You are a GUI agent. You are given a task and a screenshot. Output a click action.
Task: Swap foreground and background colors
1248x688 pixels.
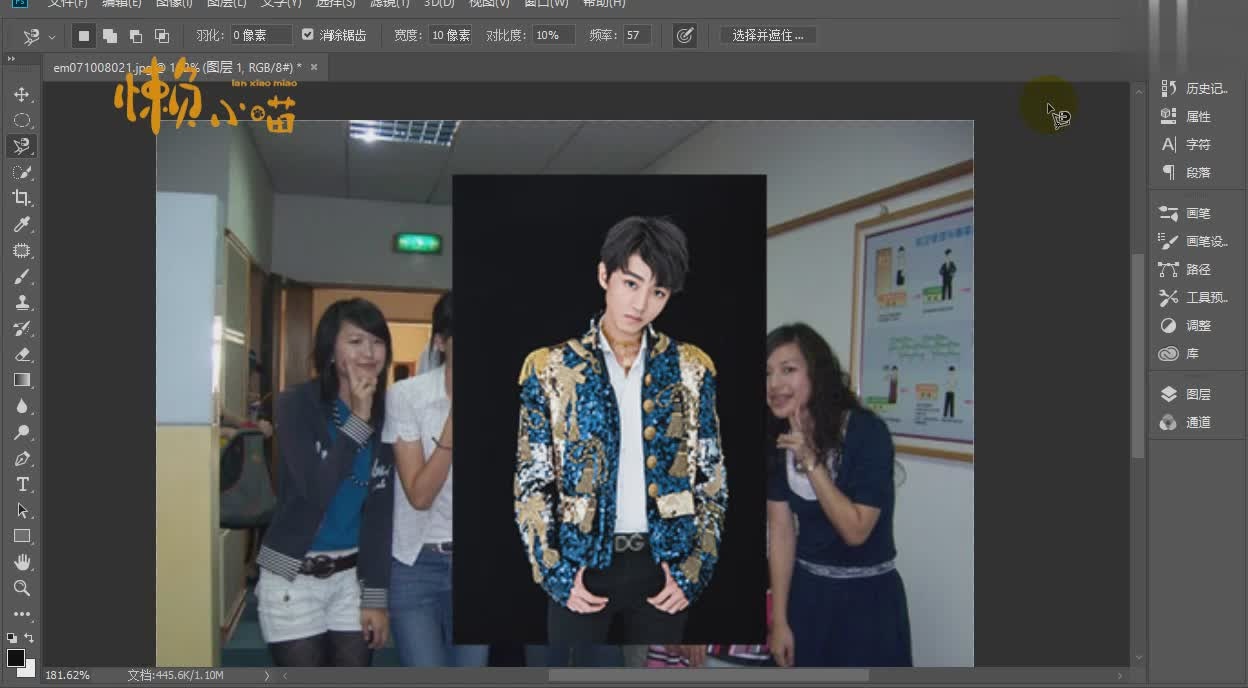29,637
